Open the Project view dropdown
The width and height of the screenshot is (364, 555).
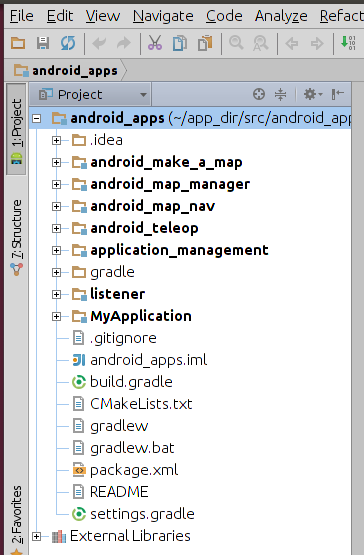point(91,95)
